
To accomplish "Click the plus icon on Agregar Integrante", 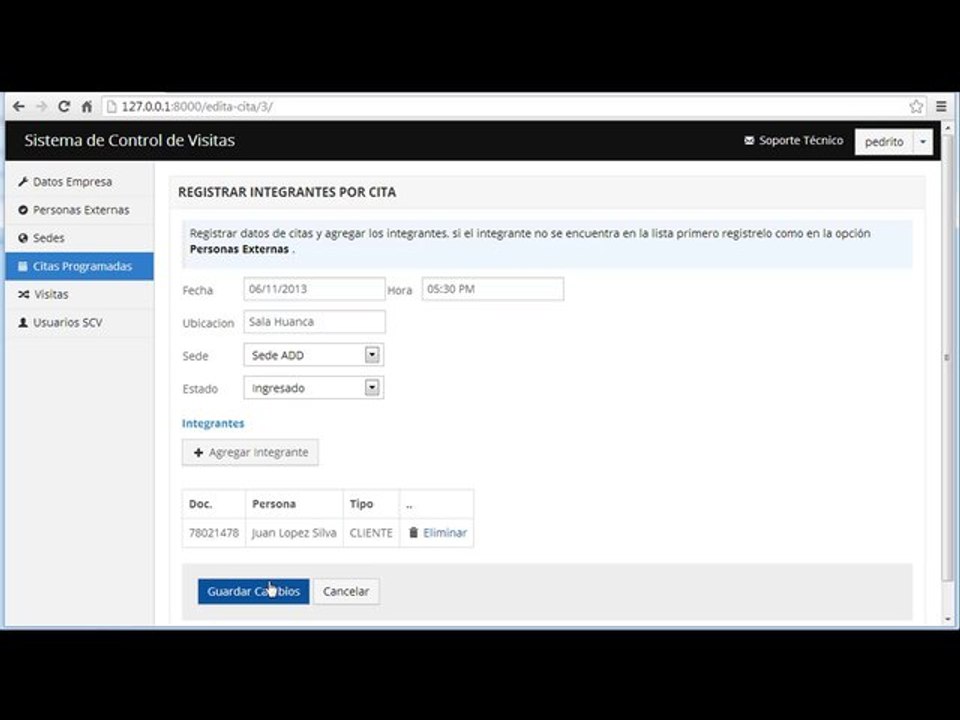I will pyautogui.click(x=198, y=452).
